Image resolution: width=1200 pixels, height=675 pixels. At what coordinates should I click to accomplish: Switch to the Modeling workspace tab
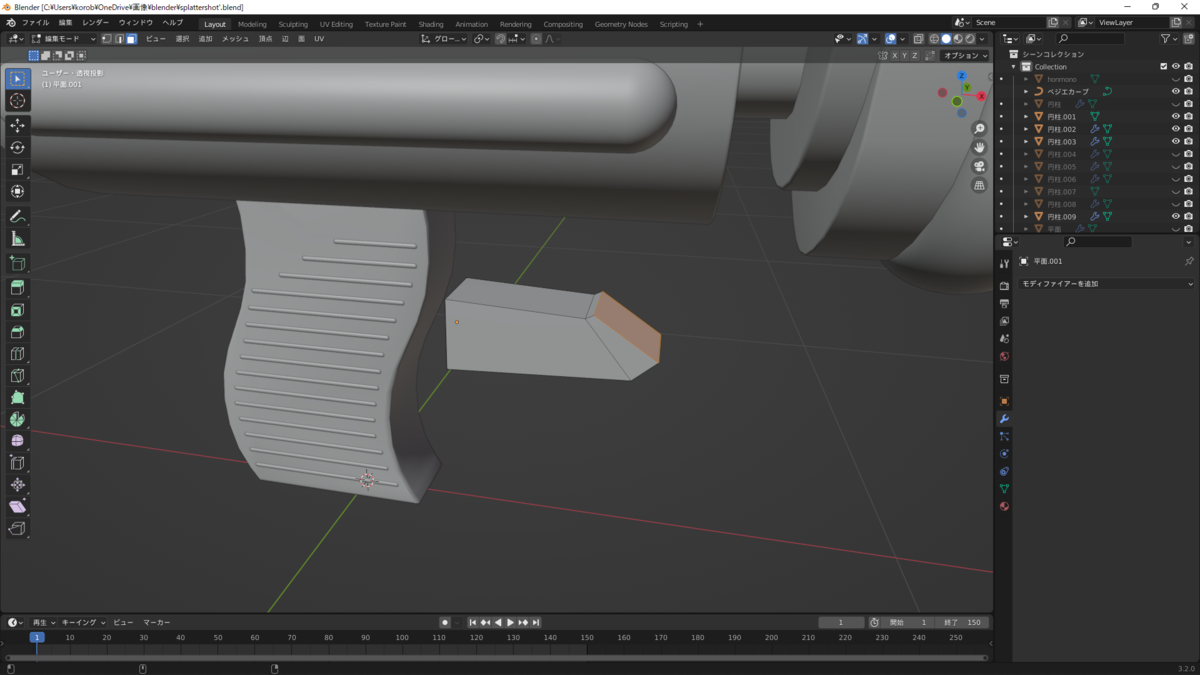point(252,24)
